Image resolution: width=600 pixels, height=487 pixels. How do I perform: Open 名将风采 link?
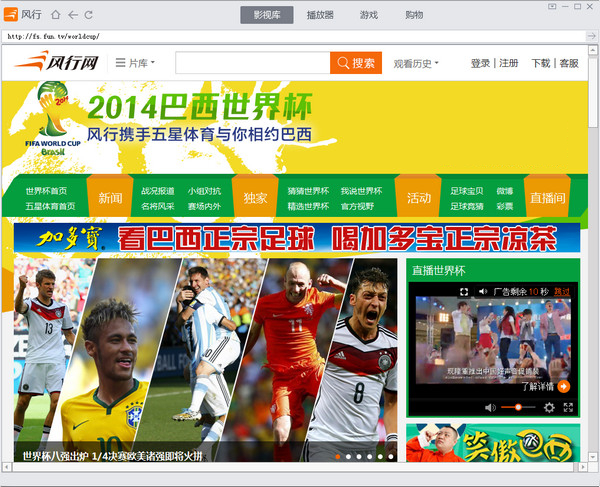[158, 206]
